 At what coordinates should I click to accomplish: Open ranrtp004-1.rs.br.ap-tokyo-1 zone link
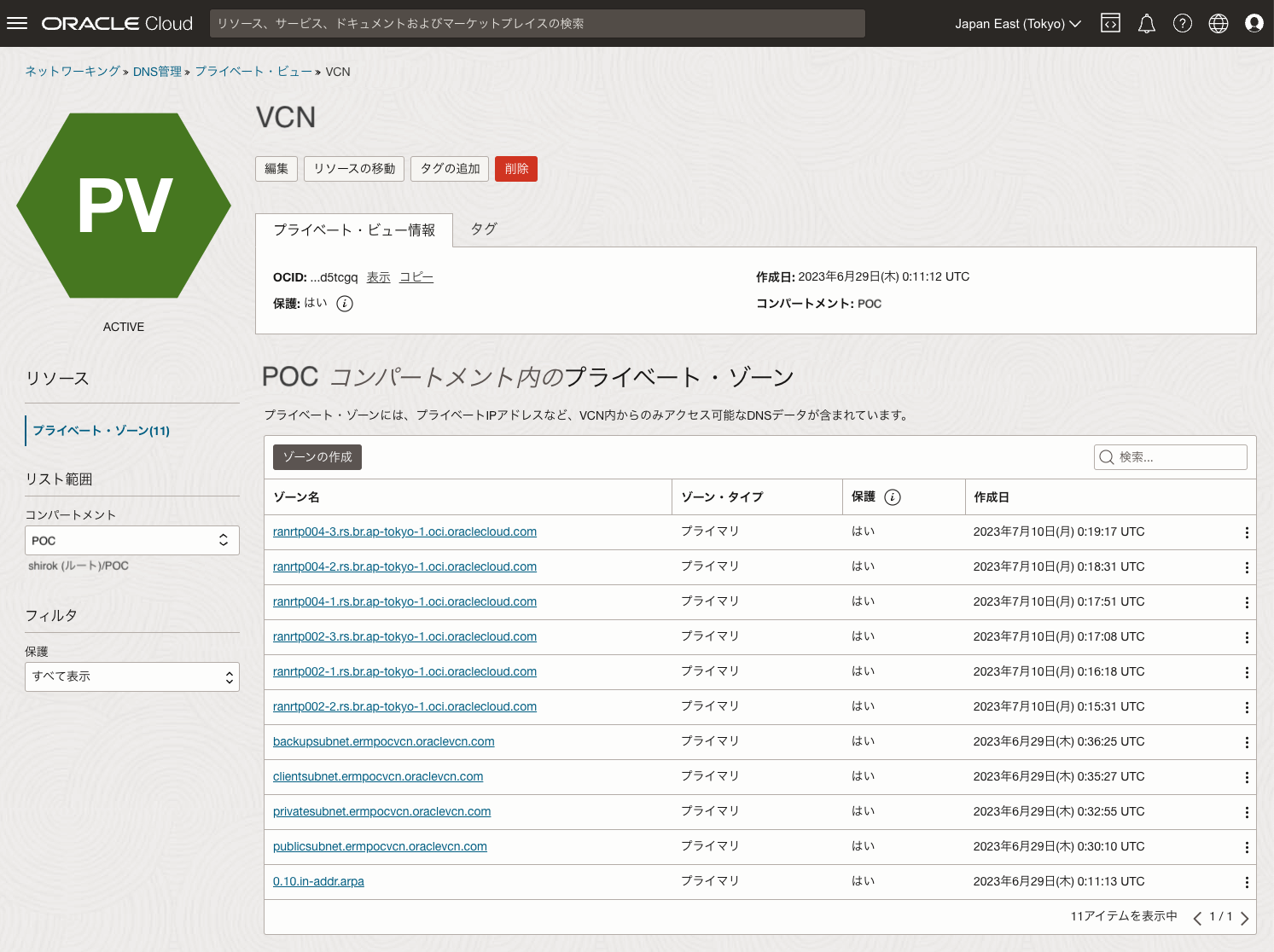(404, 601)
